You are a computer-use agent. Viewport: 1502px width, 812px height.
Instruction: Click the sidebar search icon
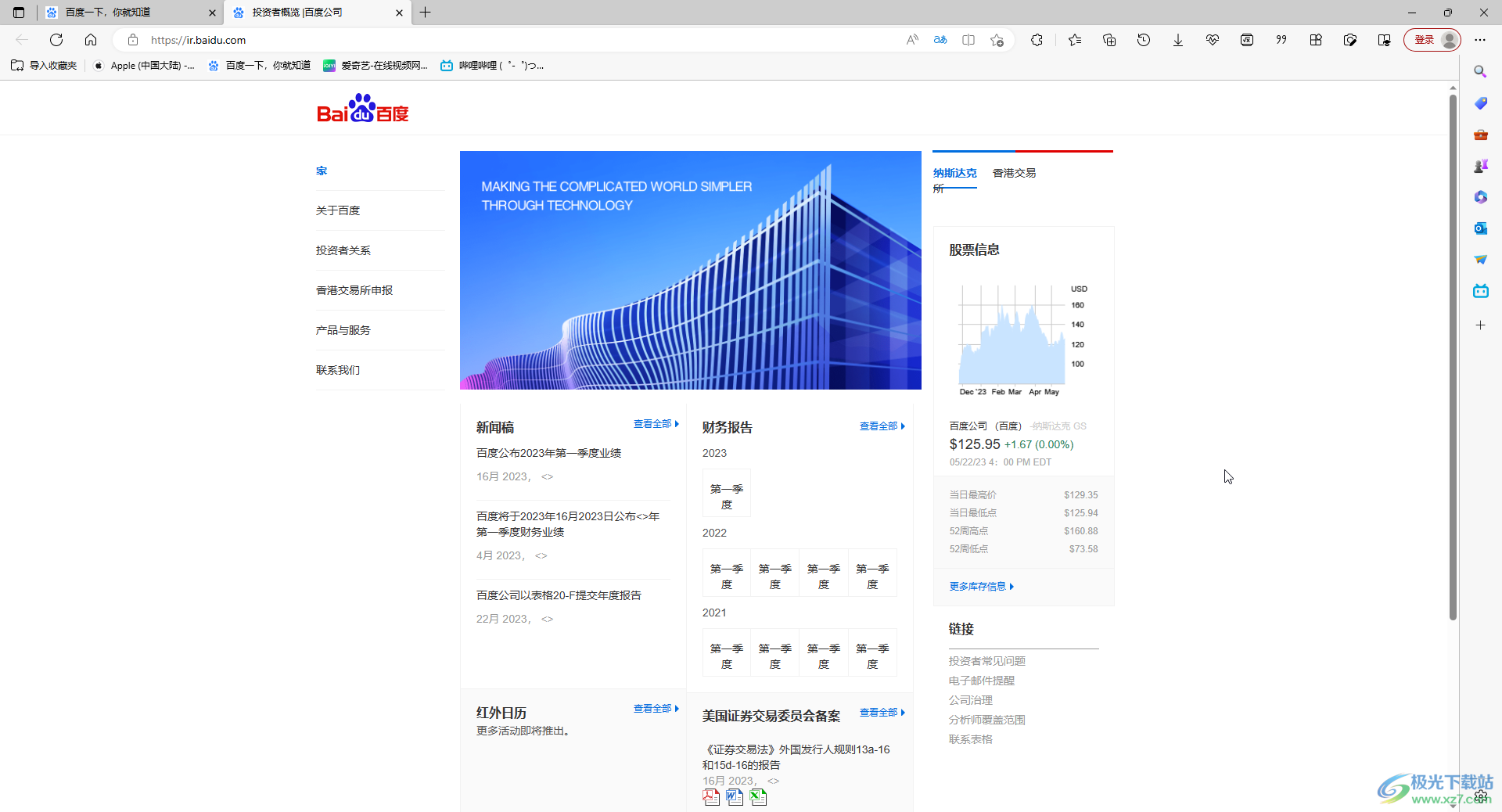[1480, 72]
